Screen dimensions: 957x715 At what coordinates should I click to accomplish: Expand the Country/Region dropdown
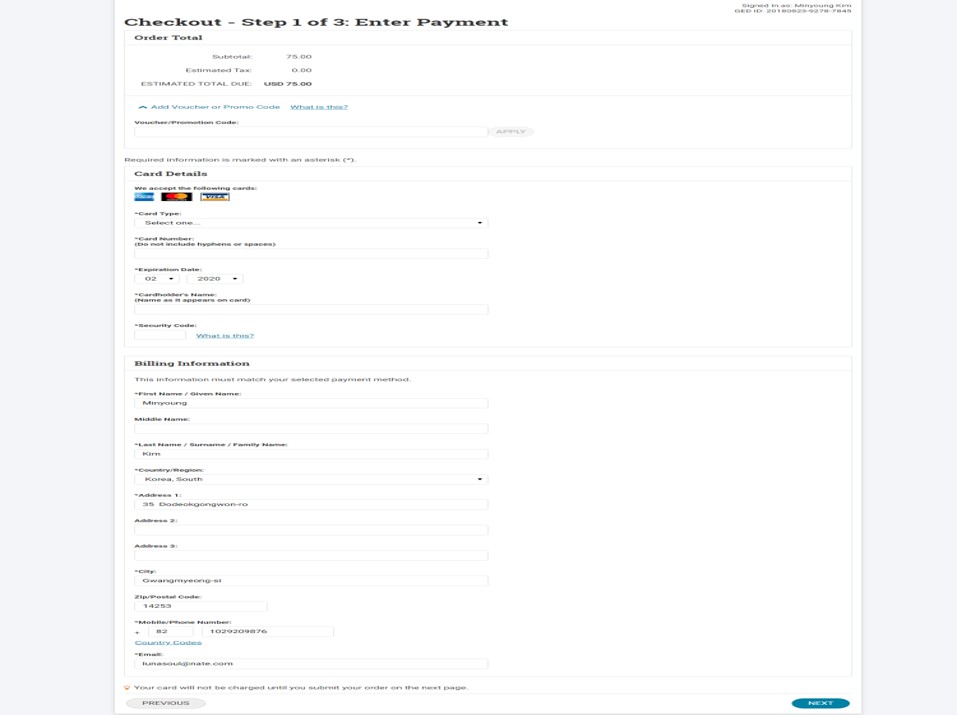pyautogui.click(x=311, y=479)
